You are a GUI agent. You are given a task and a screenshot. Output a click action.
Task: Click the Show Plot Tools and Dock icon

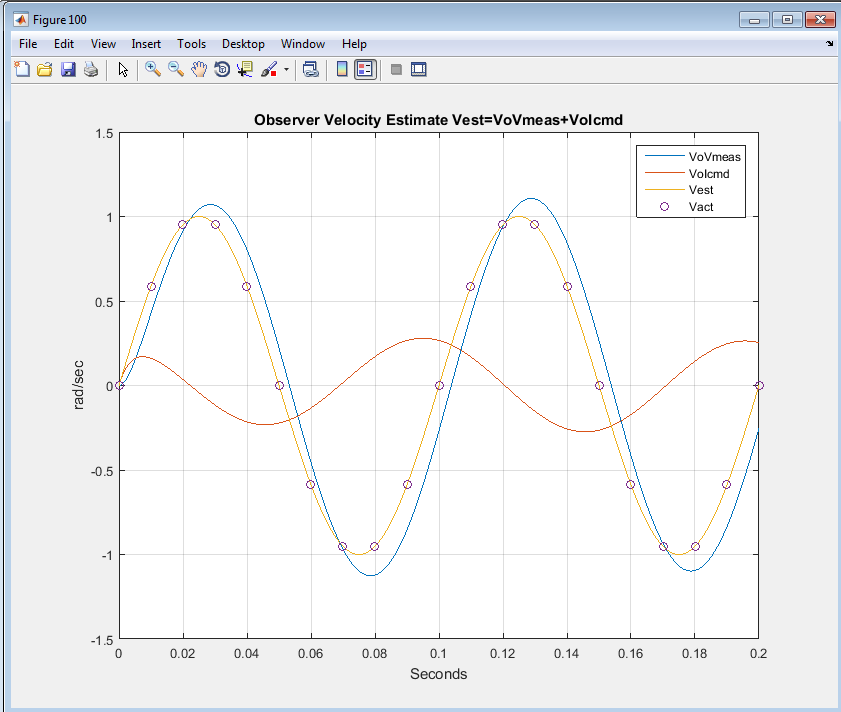pyautogui.click(x=418, y=69)
